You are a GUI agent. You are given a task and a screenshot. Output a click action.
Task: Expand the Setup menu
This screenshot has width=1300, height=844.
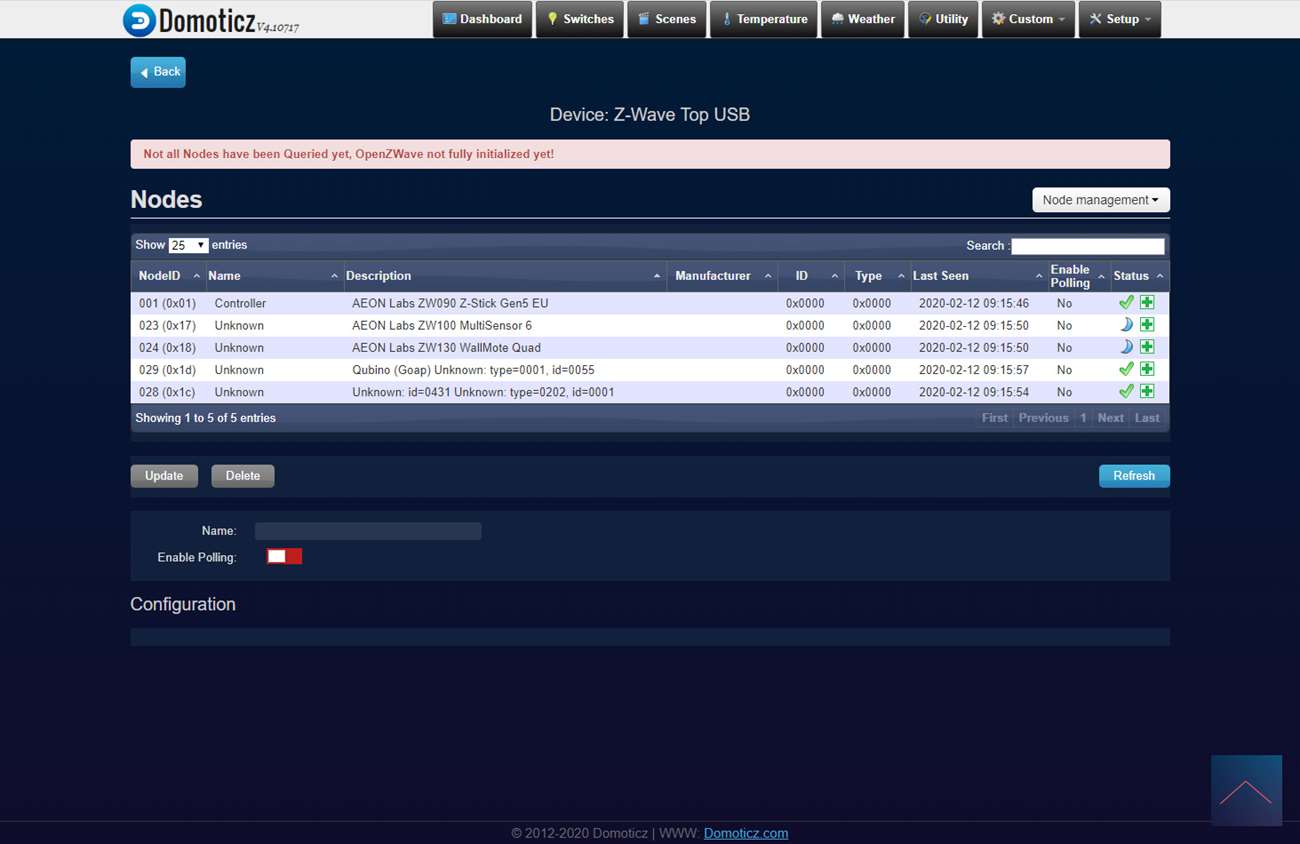(x=1119, y=19)
